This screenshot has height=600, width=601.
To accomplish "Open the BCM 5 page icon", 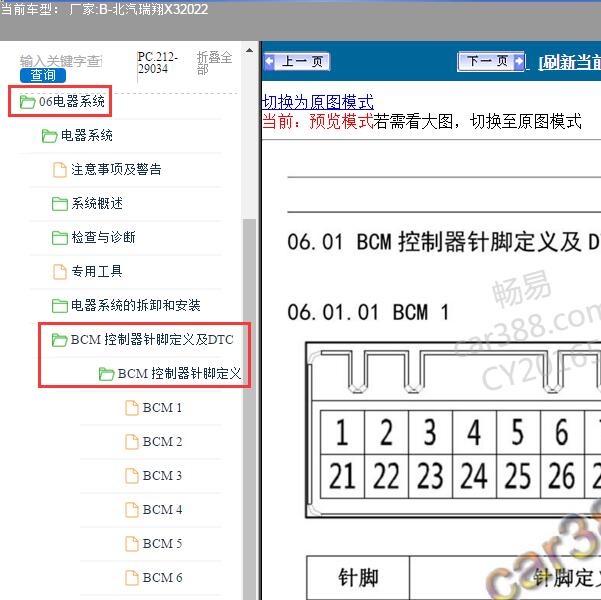I will click(x=132, y=544).
